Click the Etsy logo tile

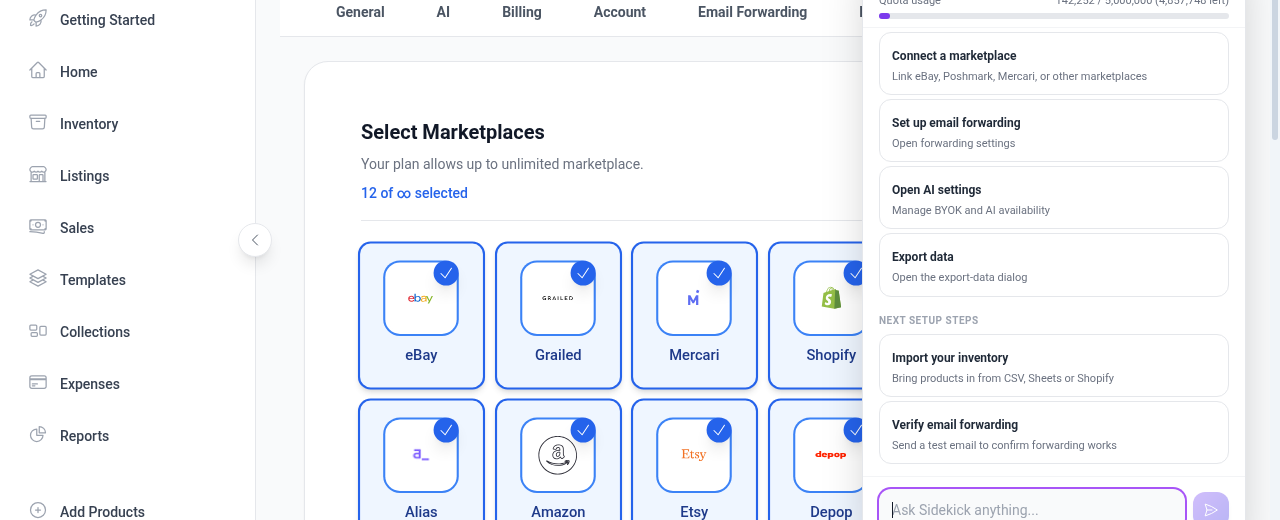point(694,455)
